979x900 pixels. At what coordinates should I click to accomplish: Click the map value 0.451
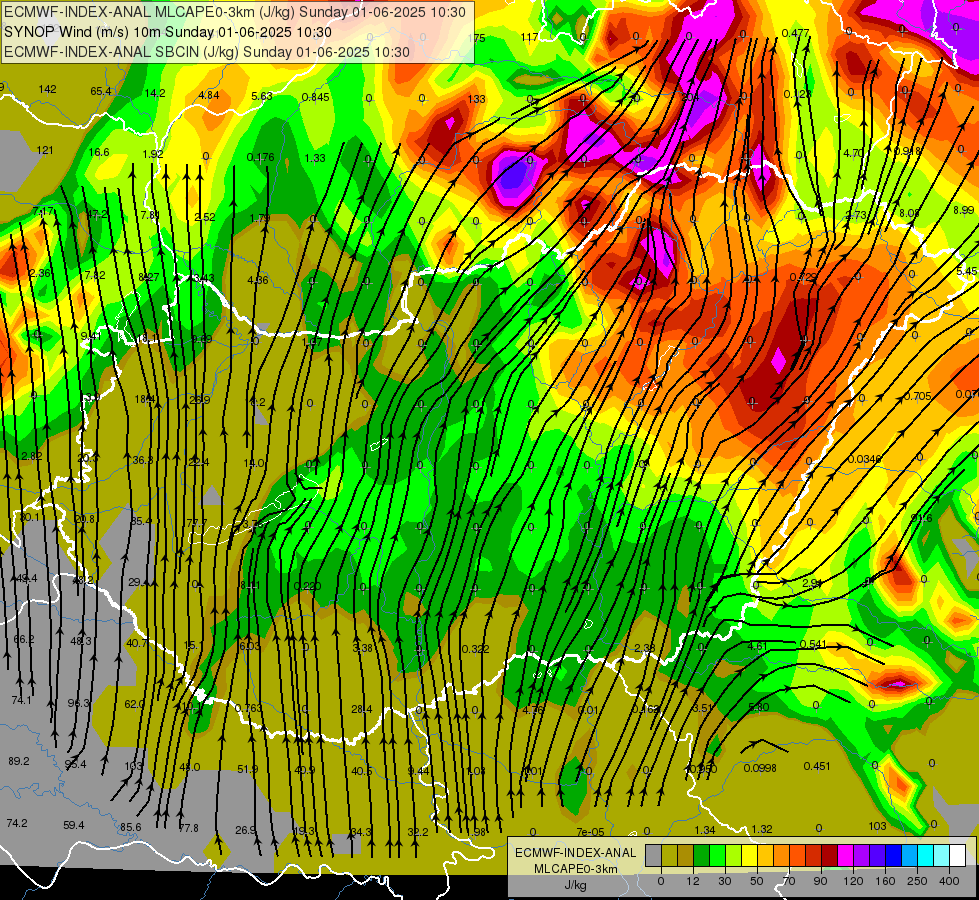[817, 766]
